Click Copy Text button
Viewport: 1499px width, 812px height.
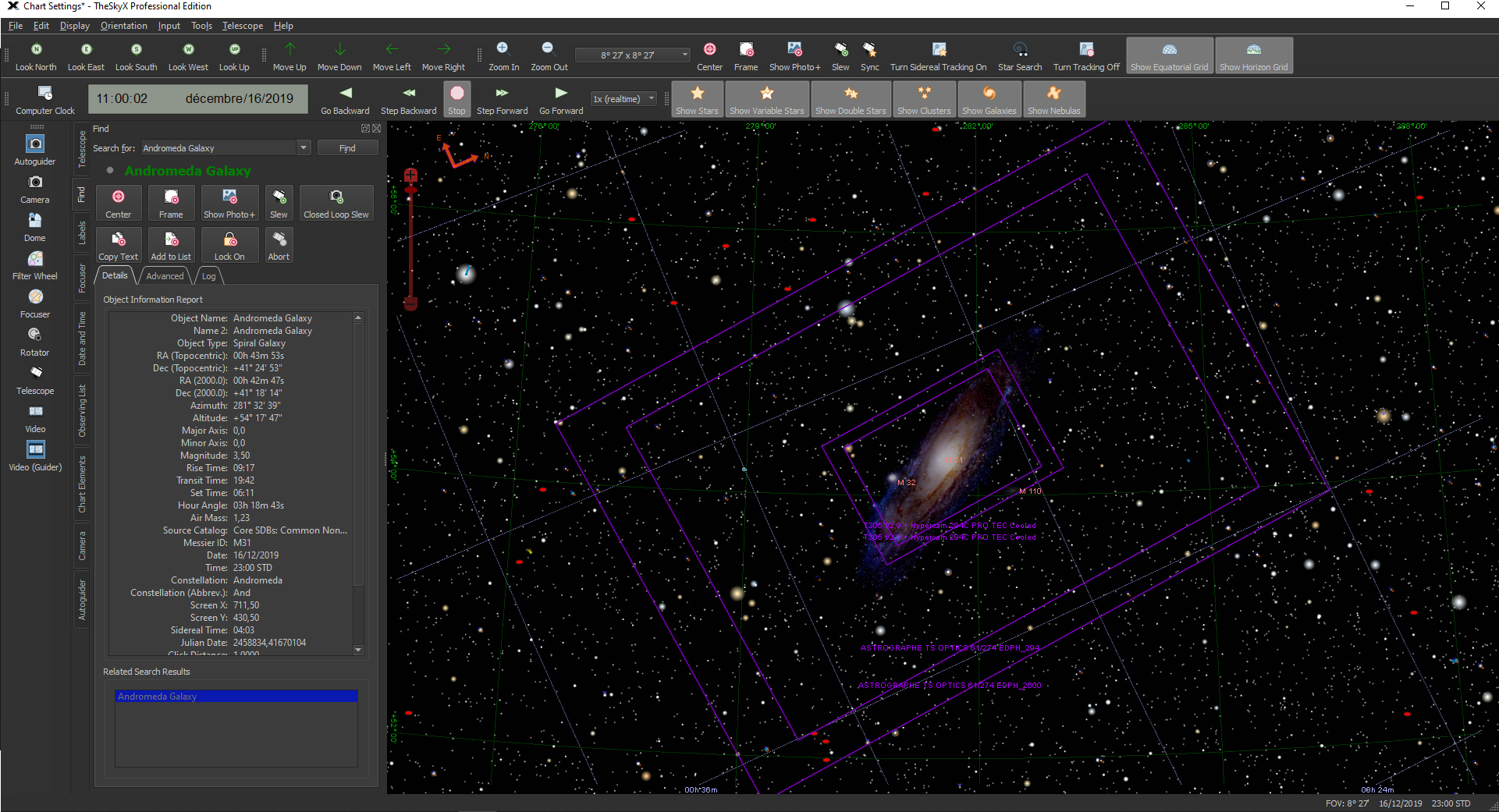118,245
